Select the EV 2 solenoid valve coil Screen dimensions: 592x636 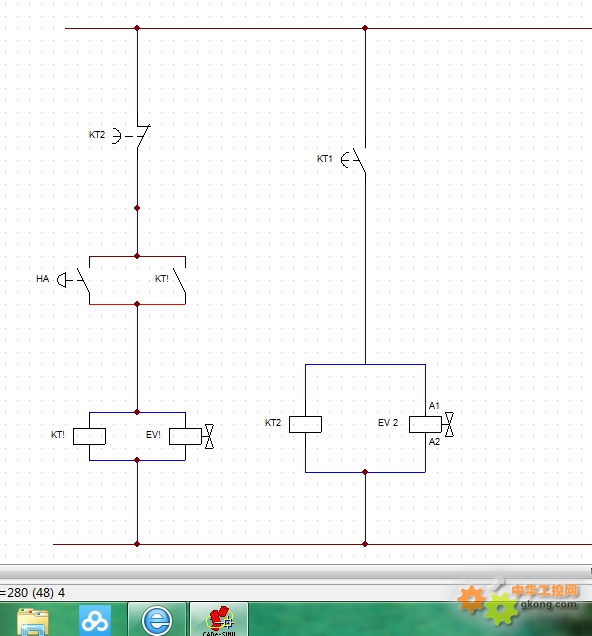431,424
